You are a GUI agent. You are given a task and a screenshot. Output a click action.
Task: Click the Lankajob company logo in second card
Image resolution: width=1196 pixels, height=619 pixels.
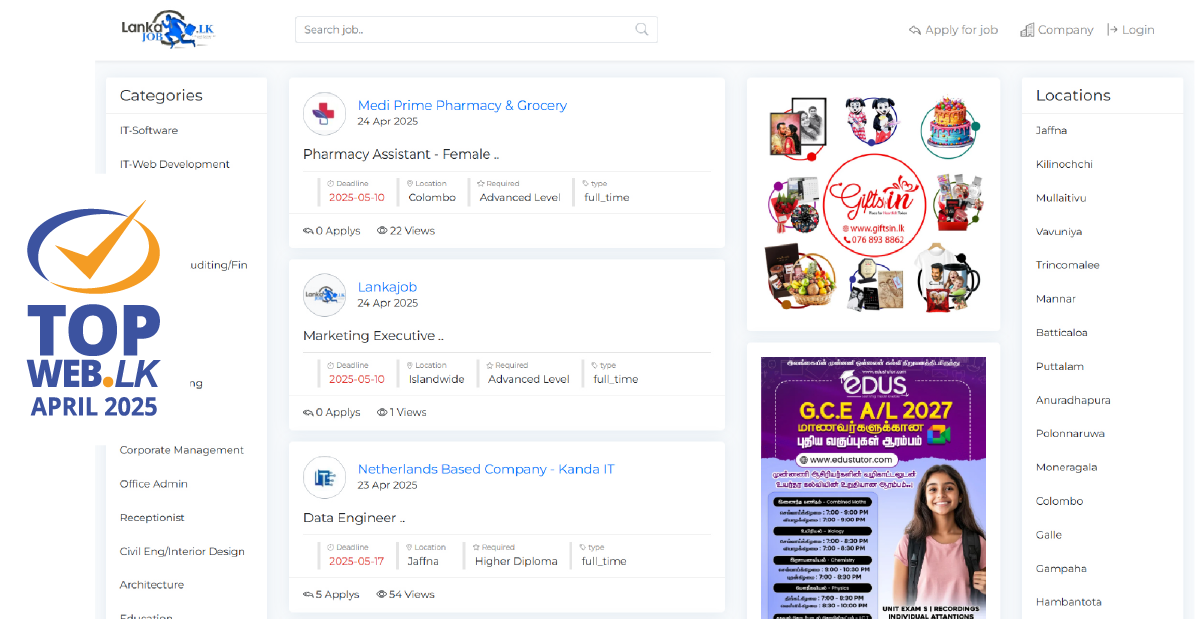click(325, 295)
